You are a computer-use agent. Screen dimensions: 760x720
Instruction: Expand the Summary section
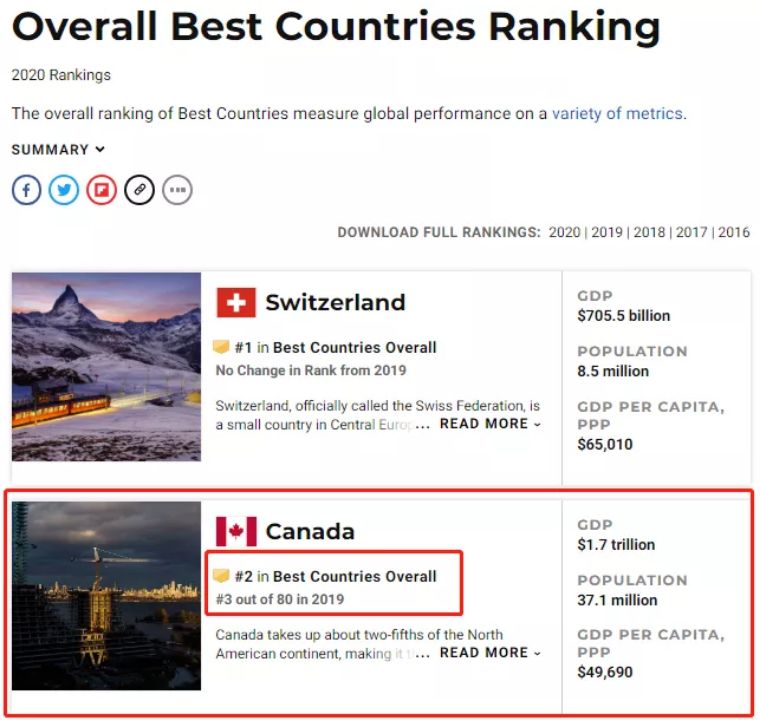(x=58, y=150)
